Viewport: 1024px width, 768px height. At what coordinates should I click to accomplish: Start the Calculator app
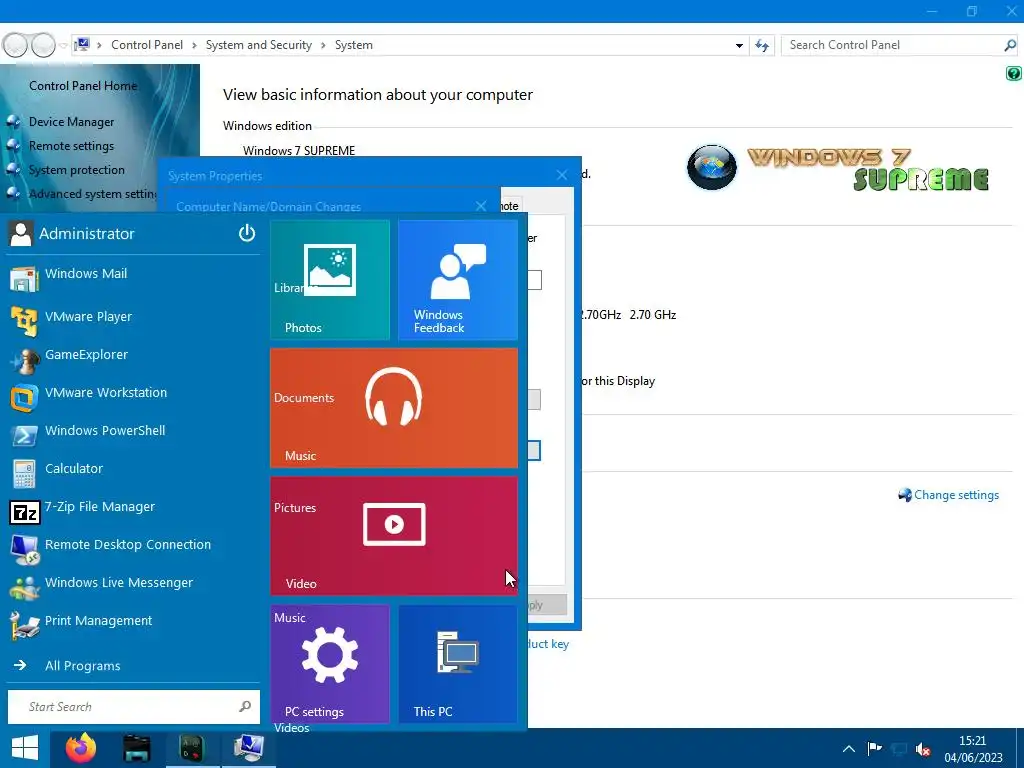tap(74, 468)
